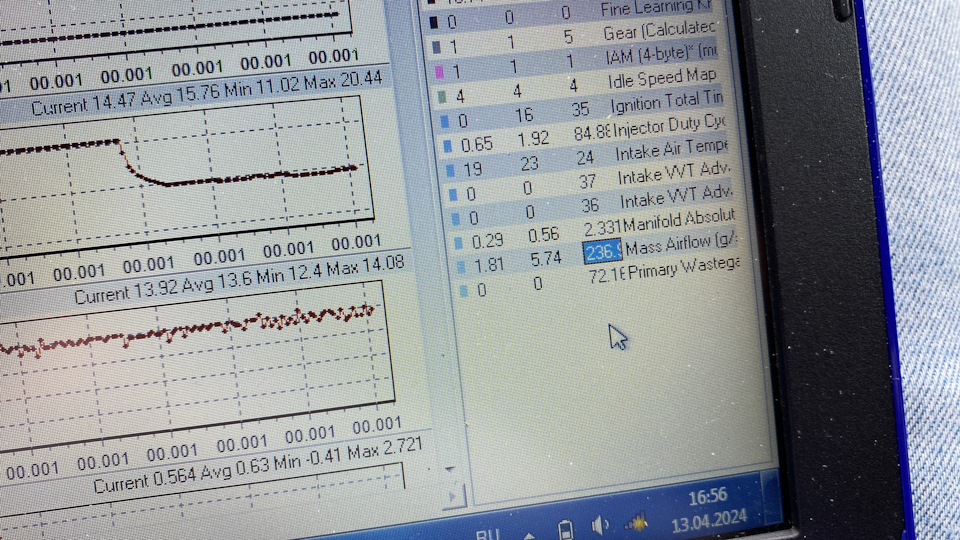960x540 pixels.
Task: Open the battery power tray icon
Action: pos(566,529)
